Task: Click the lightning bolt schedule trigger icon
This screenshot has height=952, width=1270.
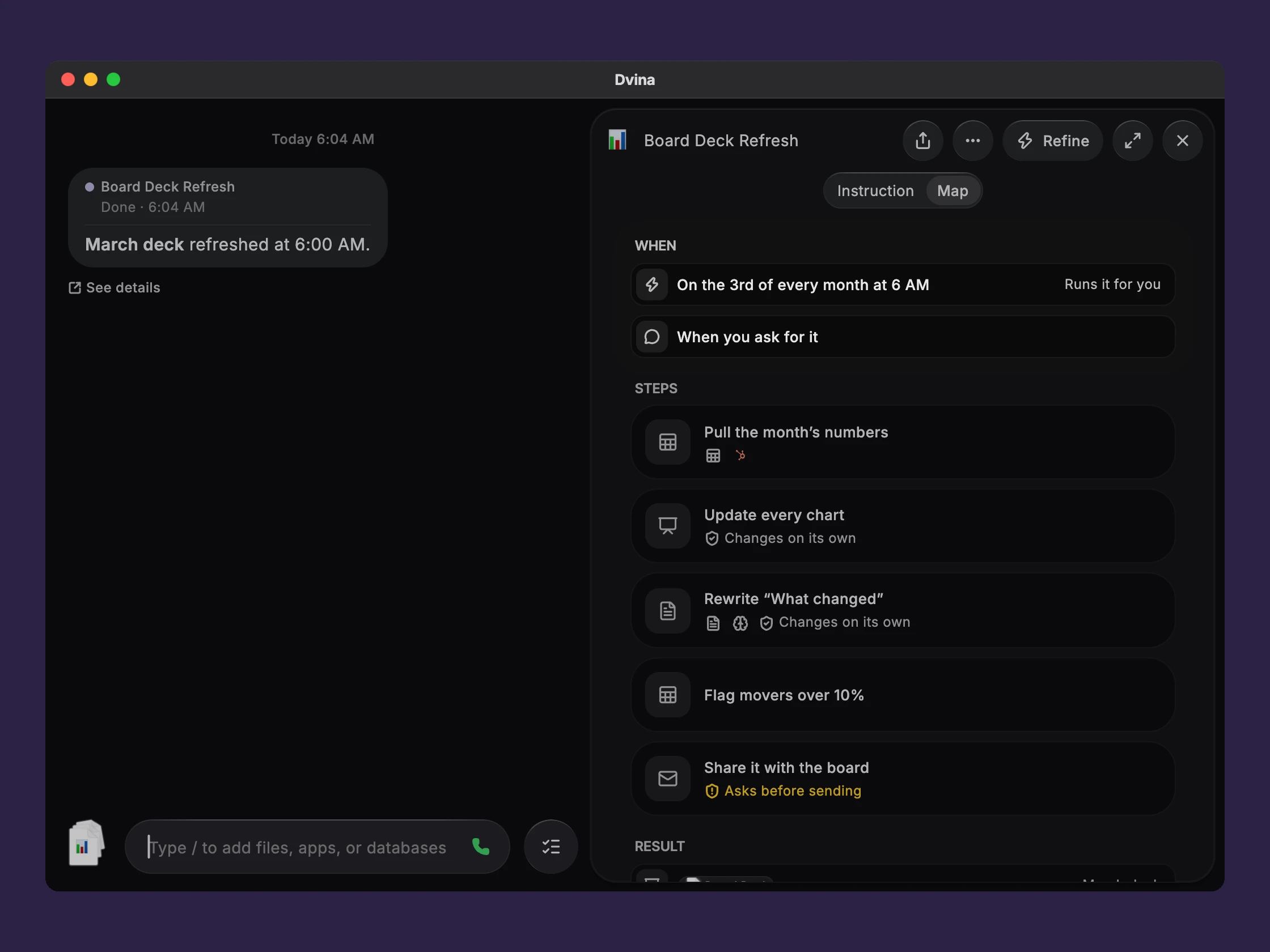Action: [x=651, y=284]
